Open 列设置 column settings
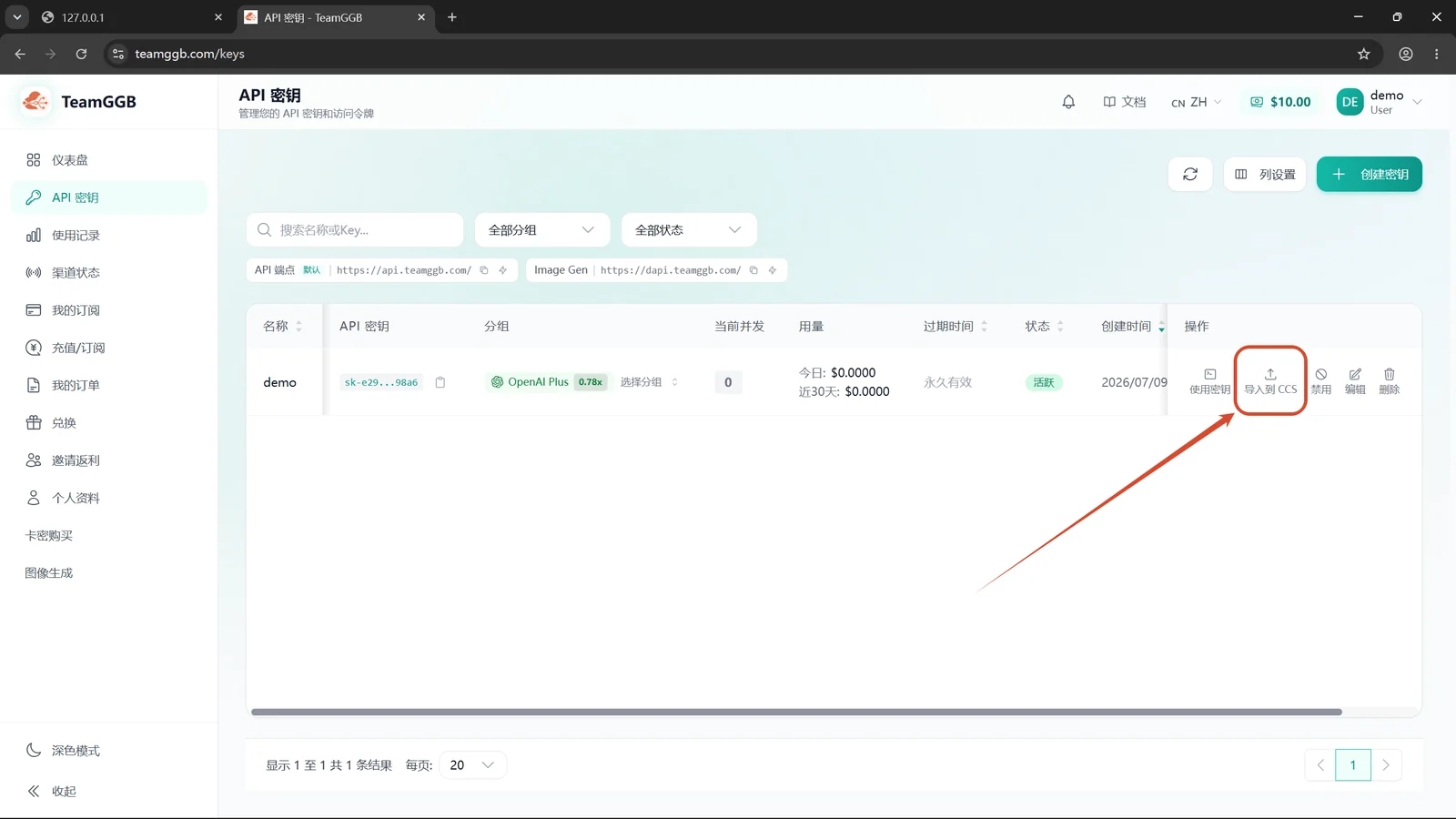 click(x=1265, y=174)
